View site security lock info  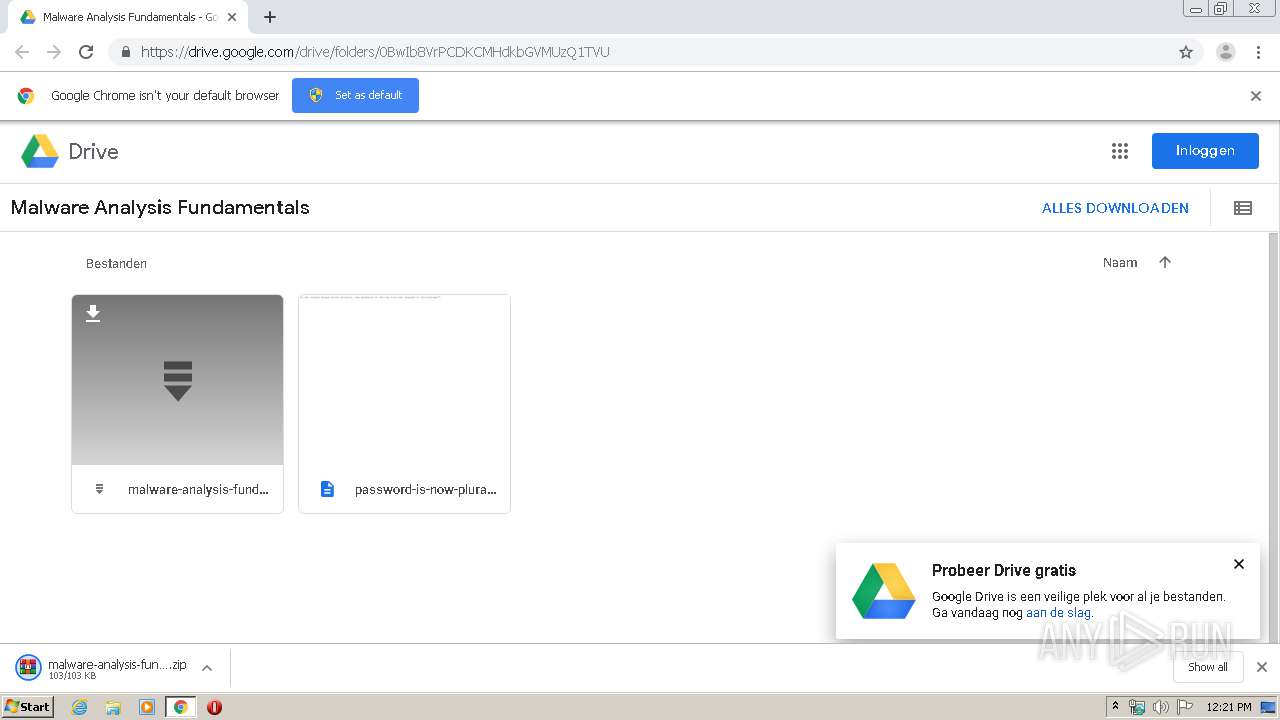[125, 52]
